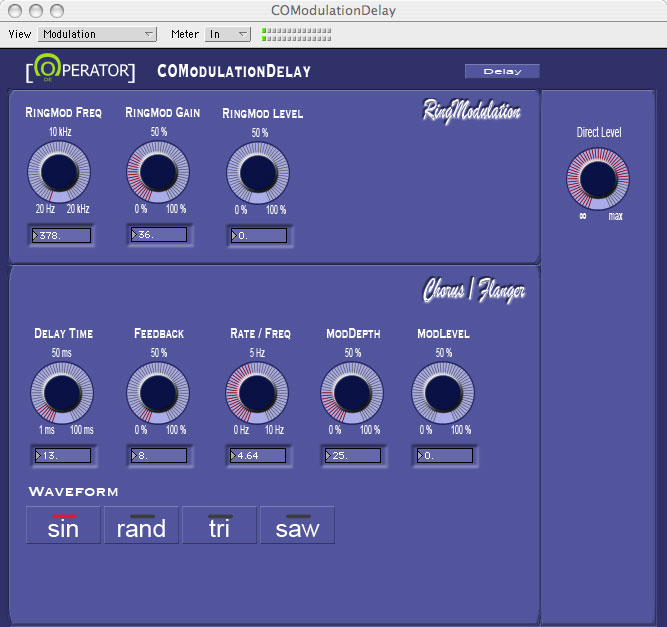
Task: Open the View Modulation dropdown
Action: [97, 34]
